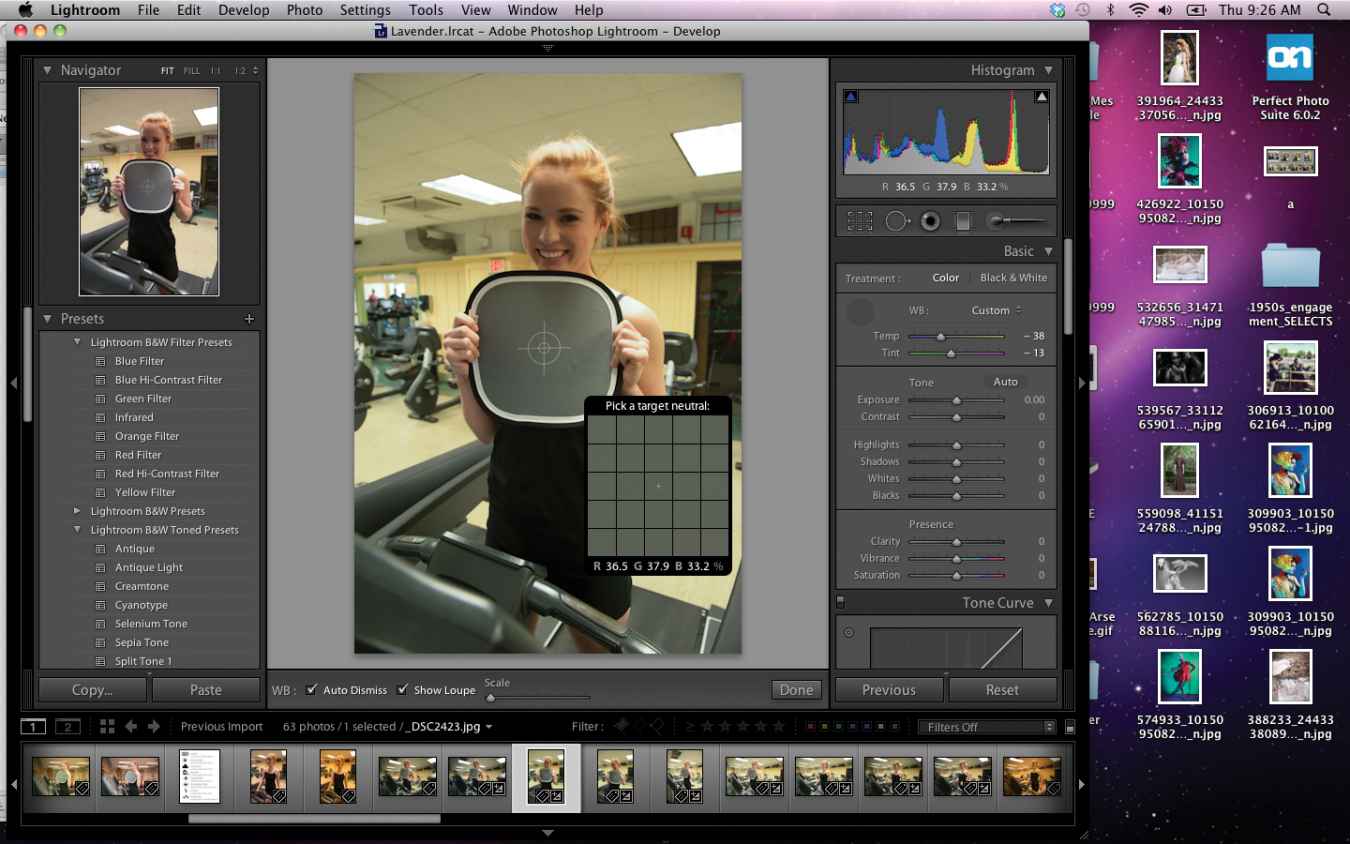Screen dimensions: 1350x844
Task: Add a new preset with plus icon
Action: click(x=249, y=319)
